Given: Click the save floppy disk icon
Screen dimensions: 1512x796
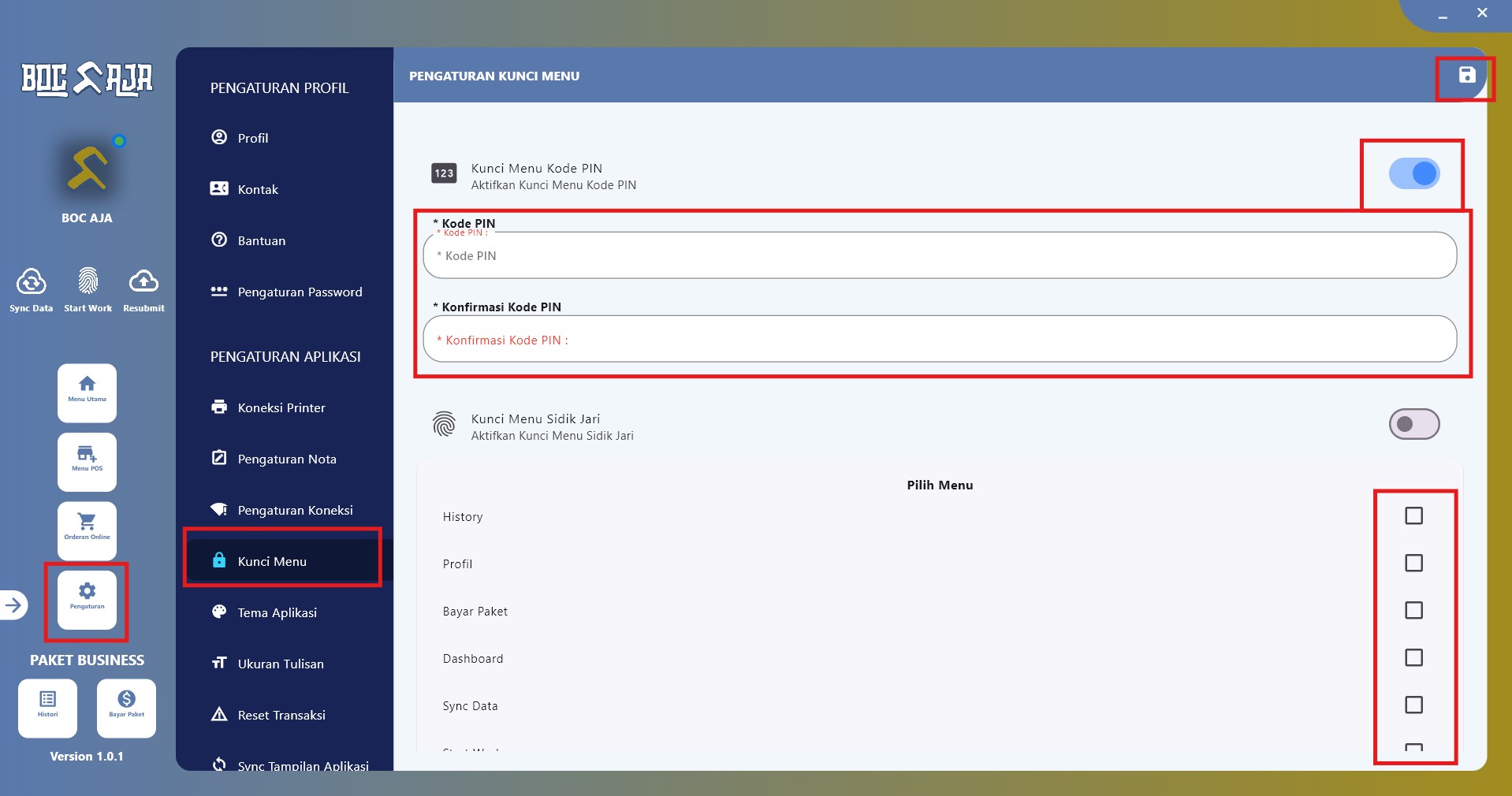Looking at the screenshot, I should pos(1466,75).
